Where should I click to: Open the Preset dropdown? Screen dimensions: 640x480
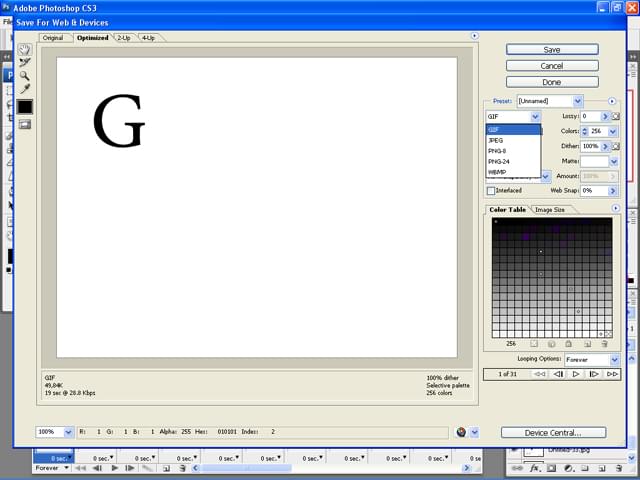577,101
